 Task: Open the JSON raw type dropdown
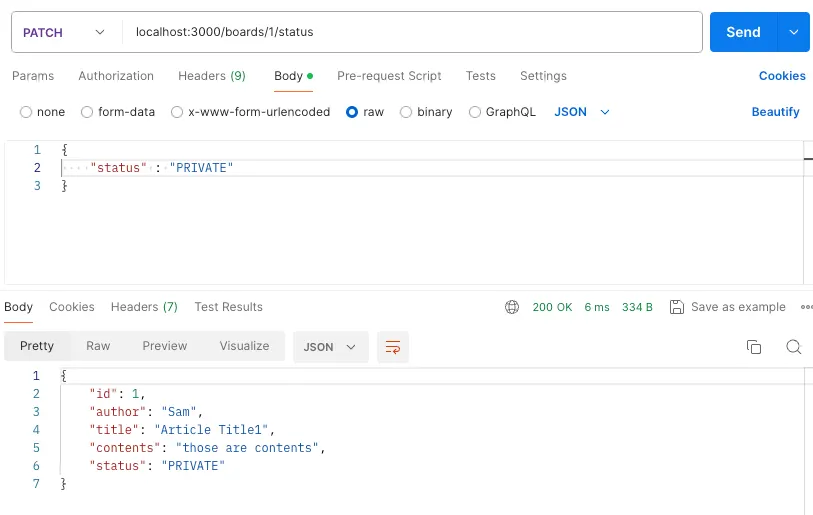[582, 112]
